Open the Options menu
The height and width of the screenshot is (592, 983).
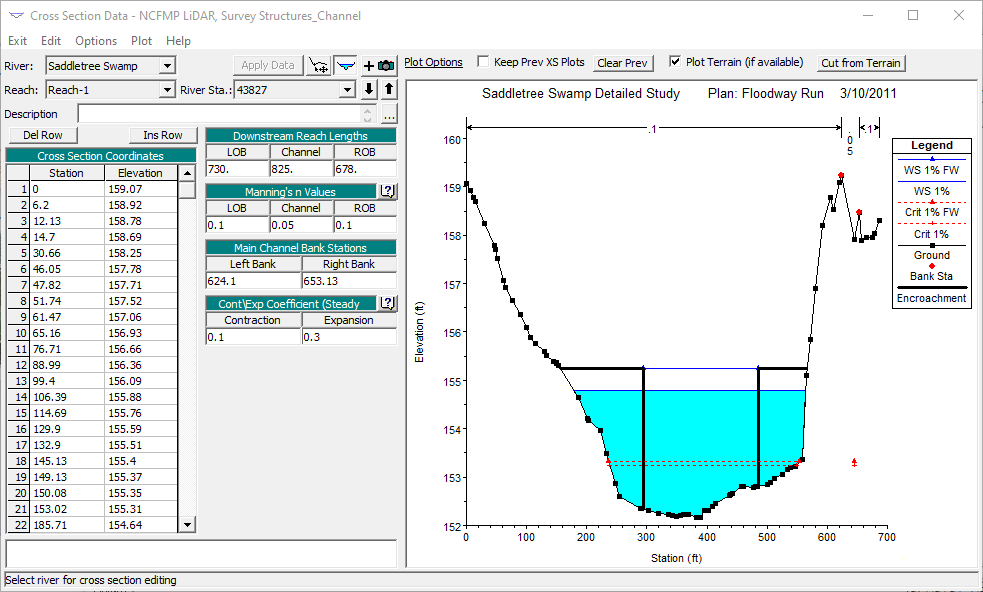(96, 41)
